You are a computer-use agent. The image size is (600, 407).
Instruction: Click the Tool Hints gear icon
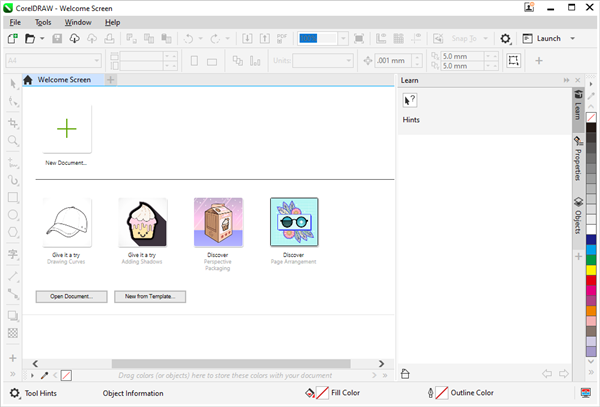pos(14,393)
